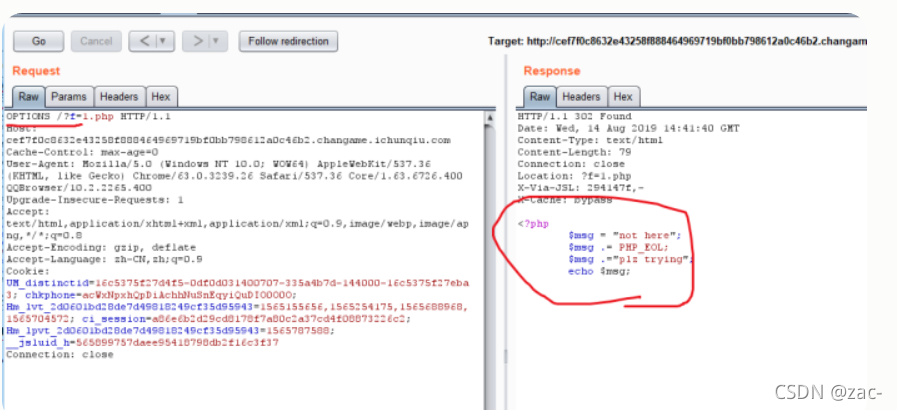Click Content-Type: text/html response header
897x410 pixels.
click(x=590, y=140)
